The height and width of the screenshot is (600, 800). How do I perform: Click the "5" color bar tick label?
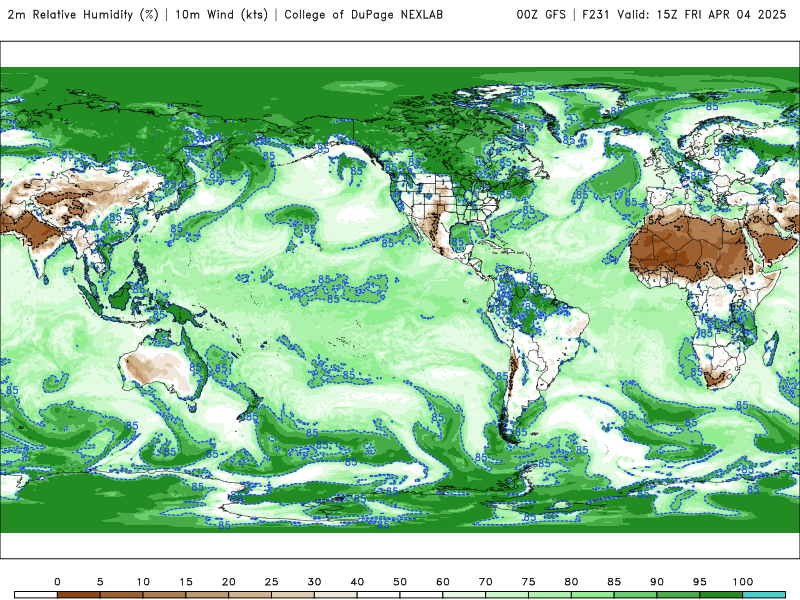(100, 582)
